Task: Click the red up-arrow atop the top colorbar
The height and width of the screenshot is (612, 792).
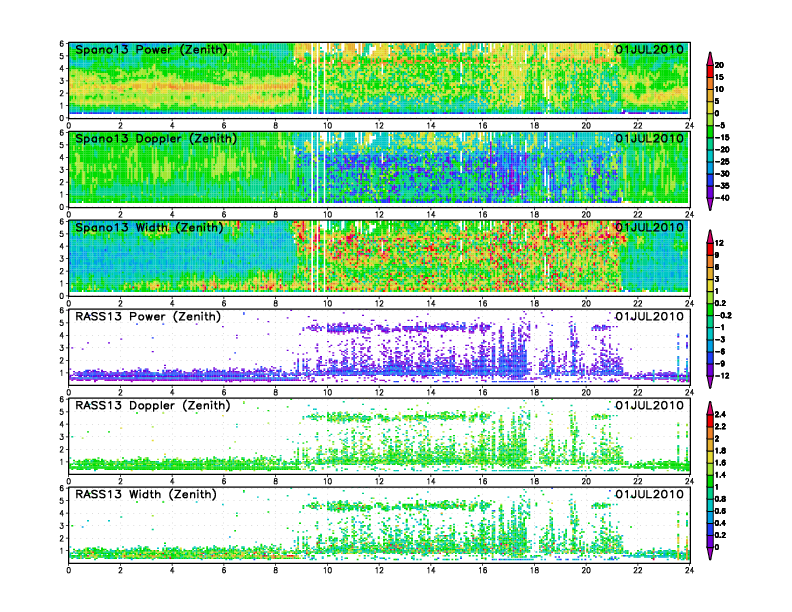Action: point(709,54)
